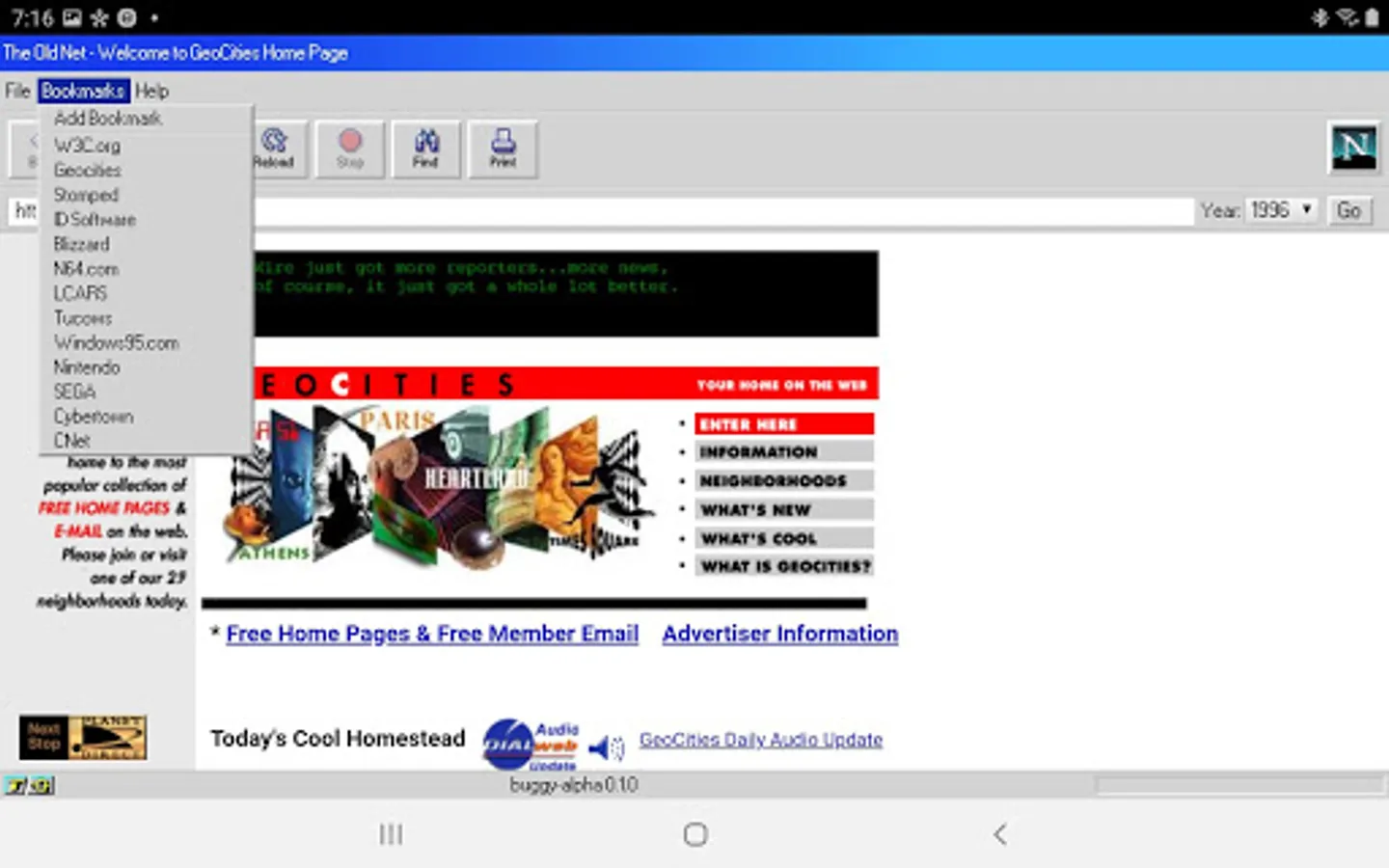Select the Cybertown bookmark
This screenshot has width=1389, height=868.
click(145, 416)
